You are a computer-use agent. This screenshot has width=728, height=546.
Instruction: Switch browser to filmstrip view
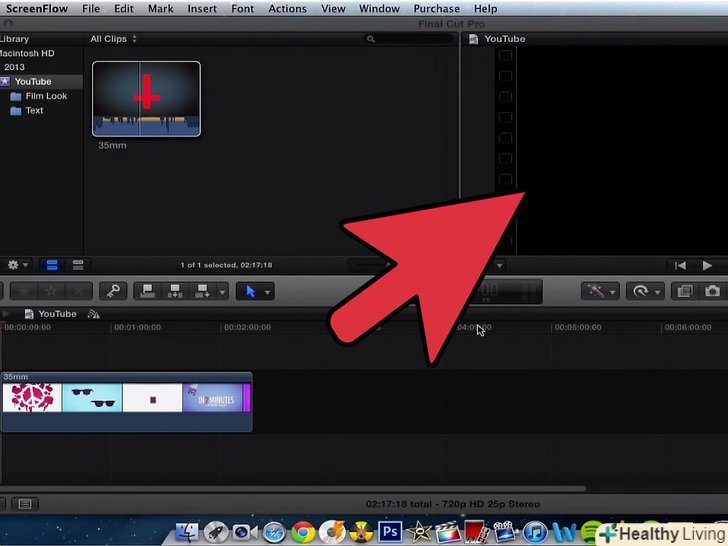pos(52,265)
